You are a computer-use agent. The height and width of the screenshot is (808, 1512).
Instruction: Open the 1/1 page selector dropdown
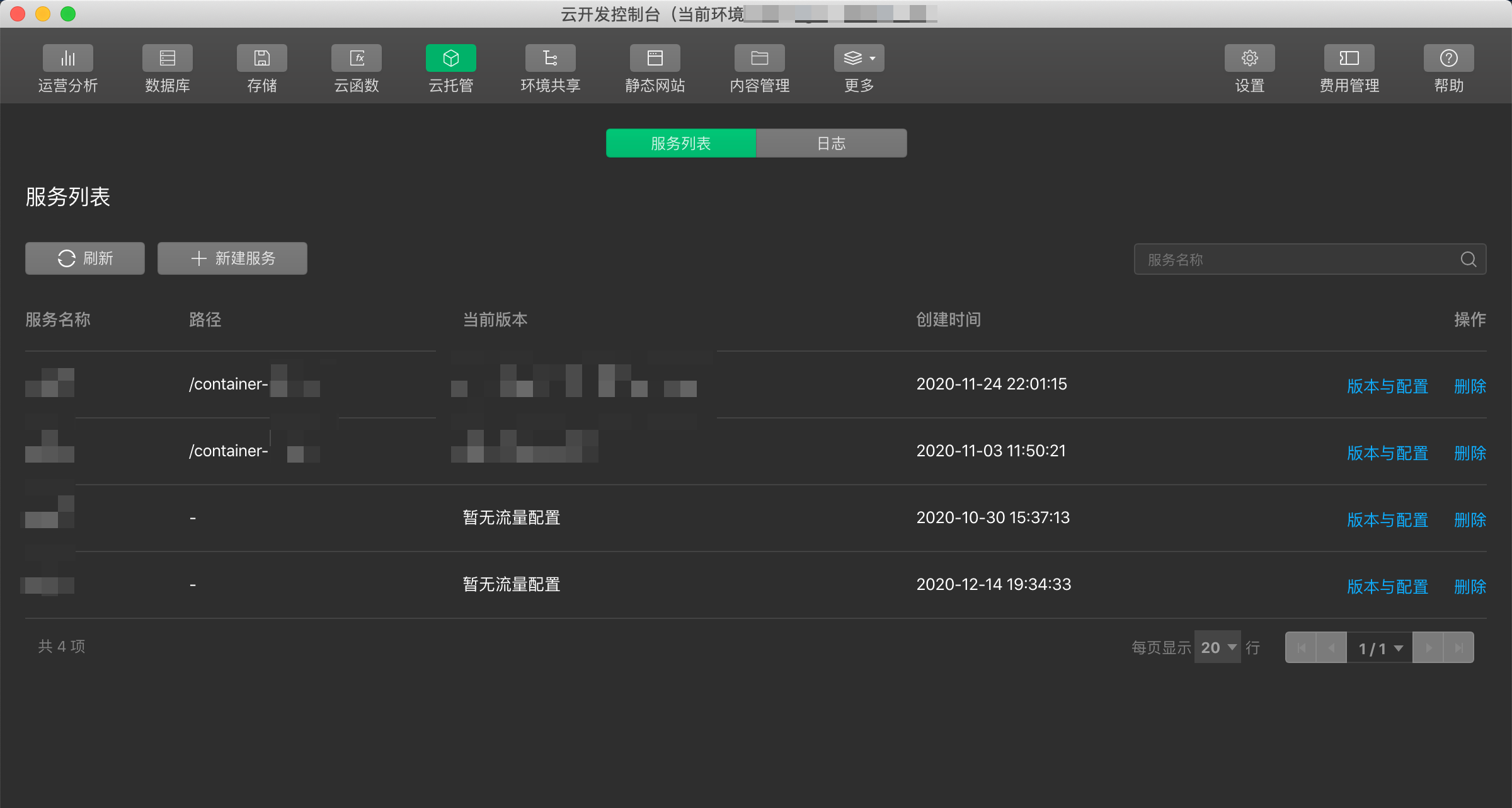tap(1380, 648)
